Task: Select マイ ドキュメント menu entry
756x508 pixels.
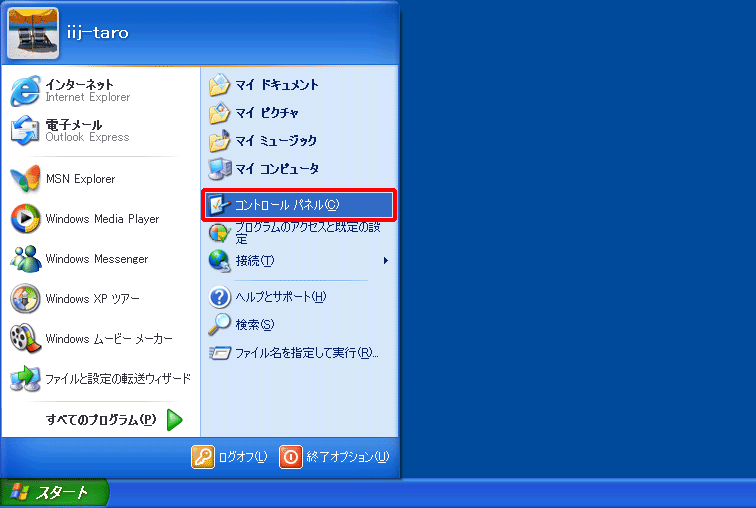Action: coord(299,85)
